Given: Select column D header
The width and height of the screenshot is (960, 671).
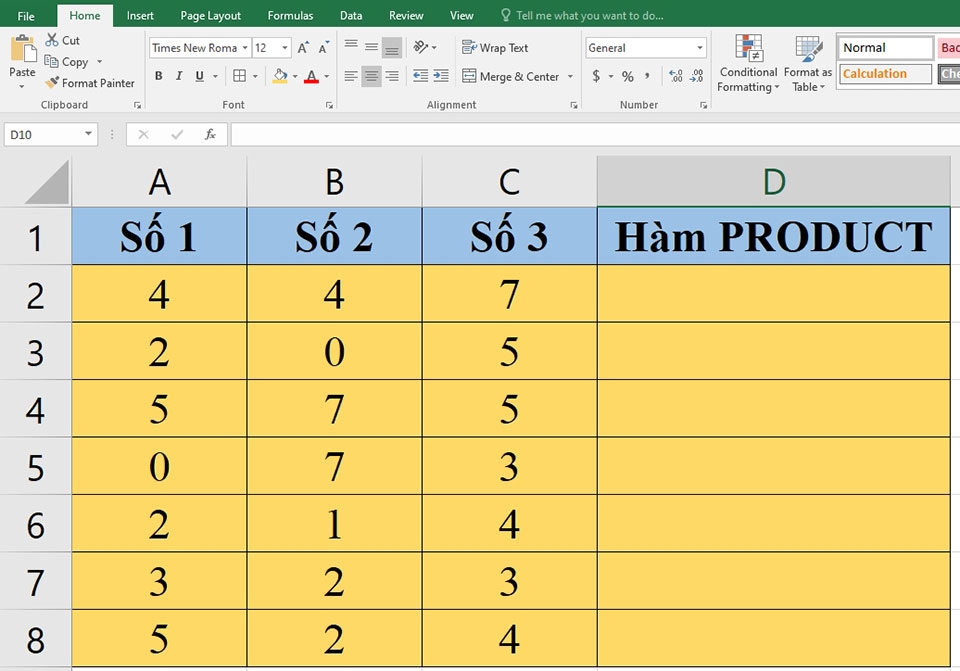Looking at the screenshot, I should [774, 182].
